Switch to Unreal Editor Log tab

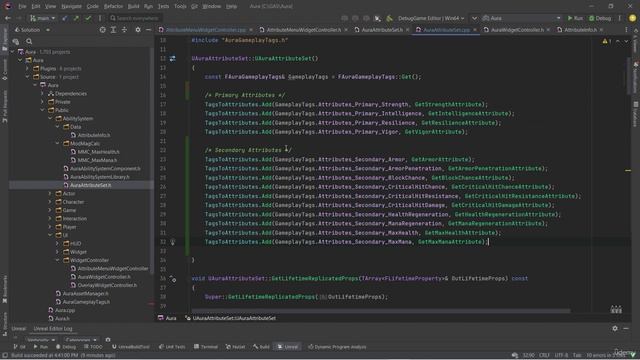click(53, 329)
